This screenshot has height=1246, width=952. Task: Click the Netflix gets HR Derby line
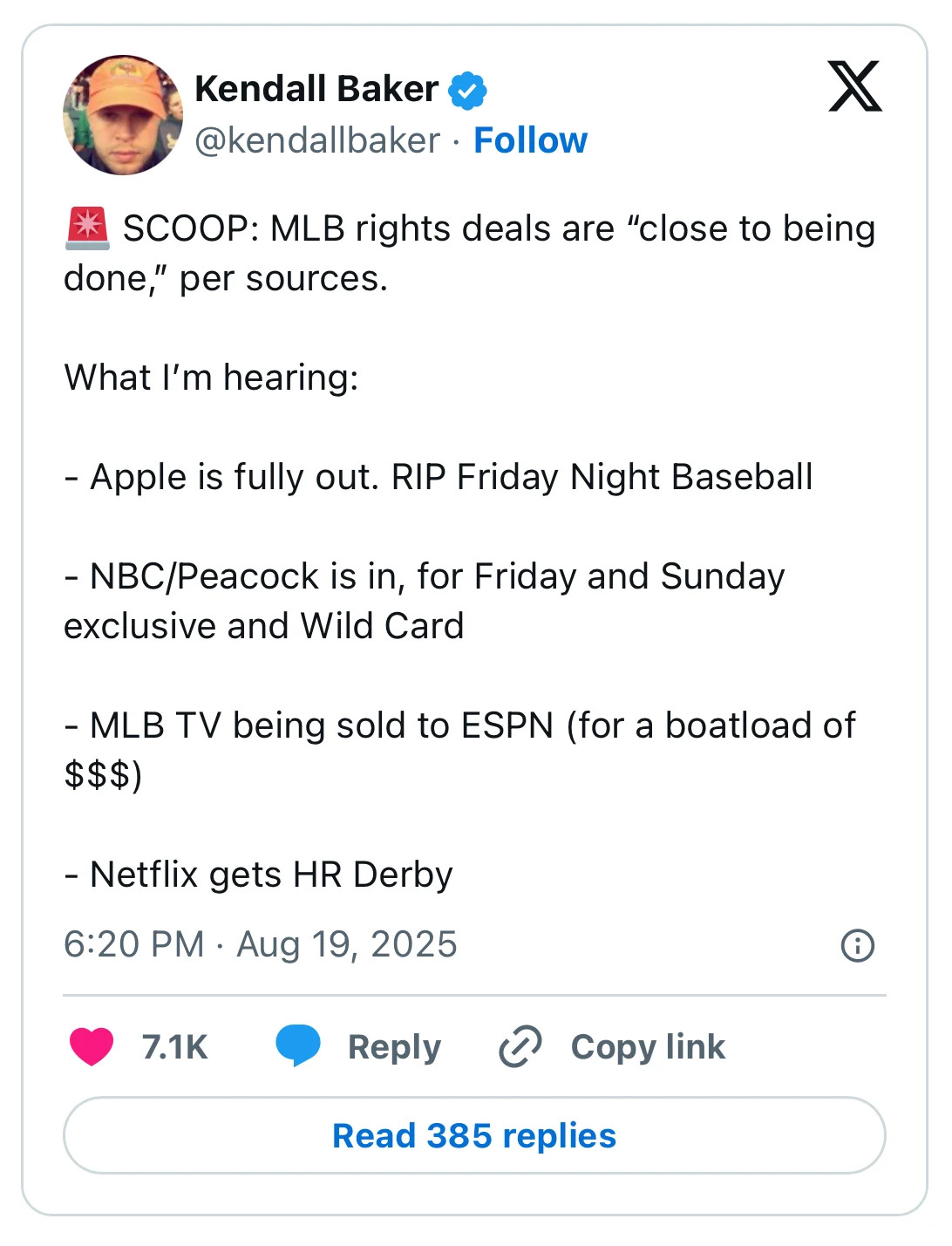pyautogui.click(x=259, y=875)
